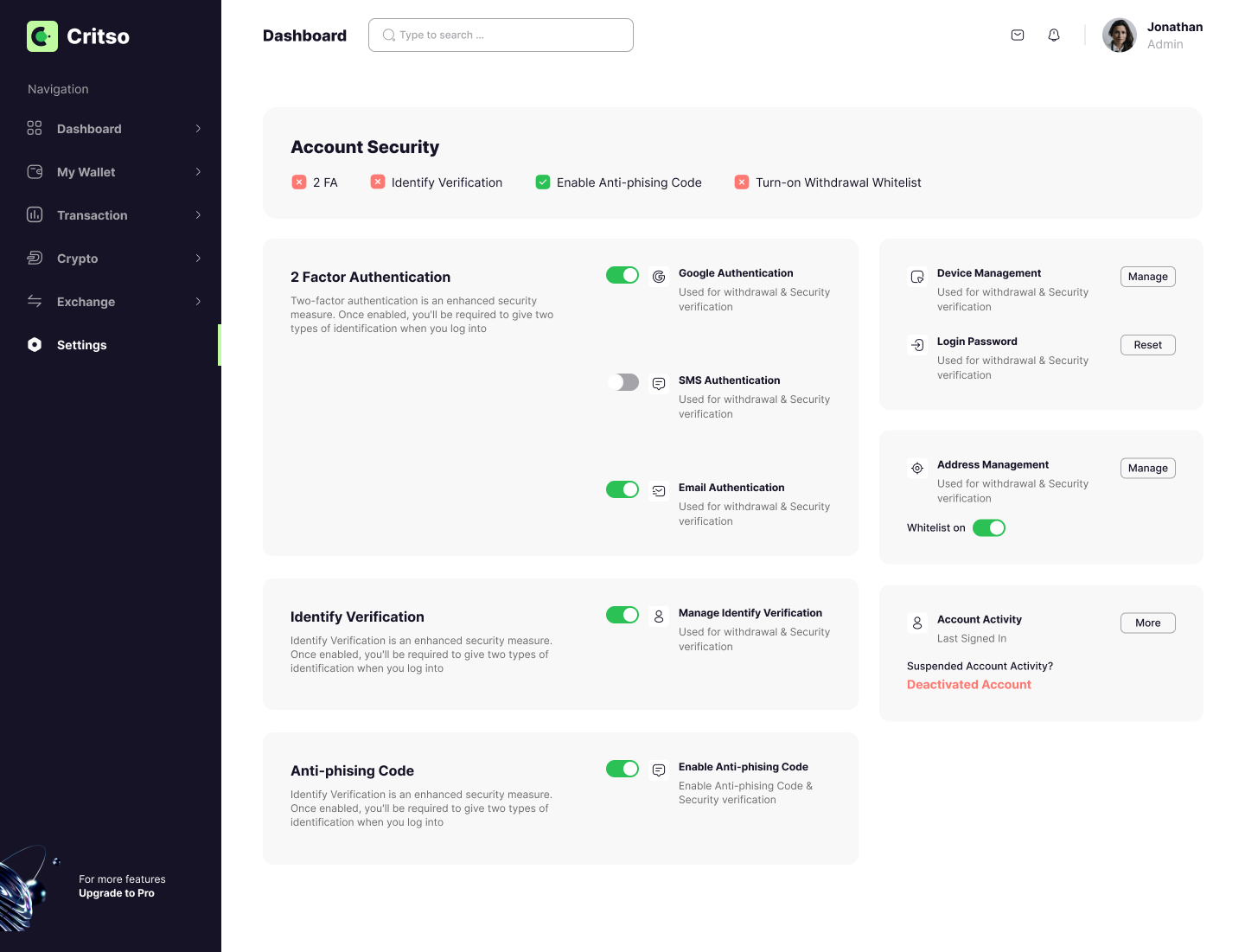Click the search magnifier icon

tap(389, 35)
